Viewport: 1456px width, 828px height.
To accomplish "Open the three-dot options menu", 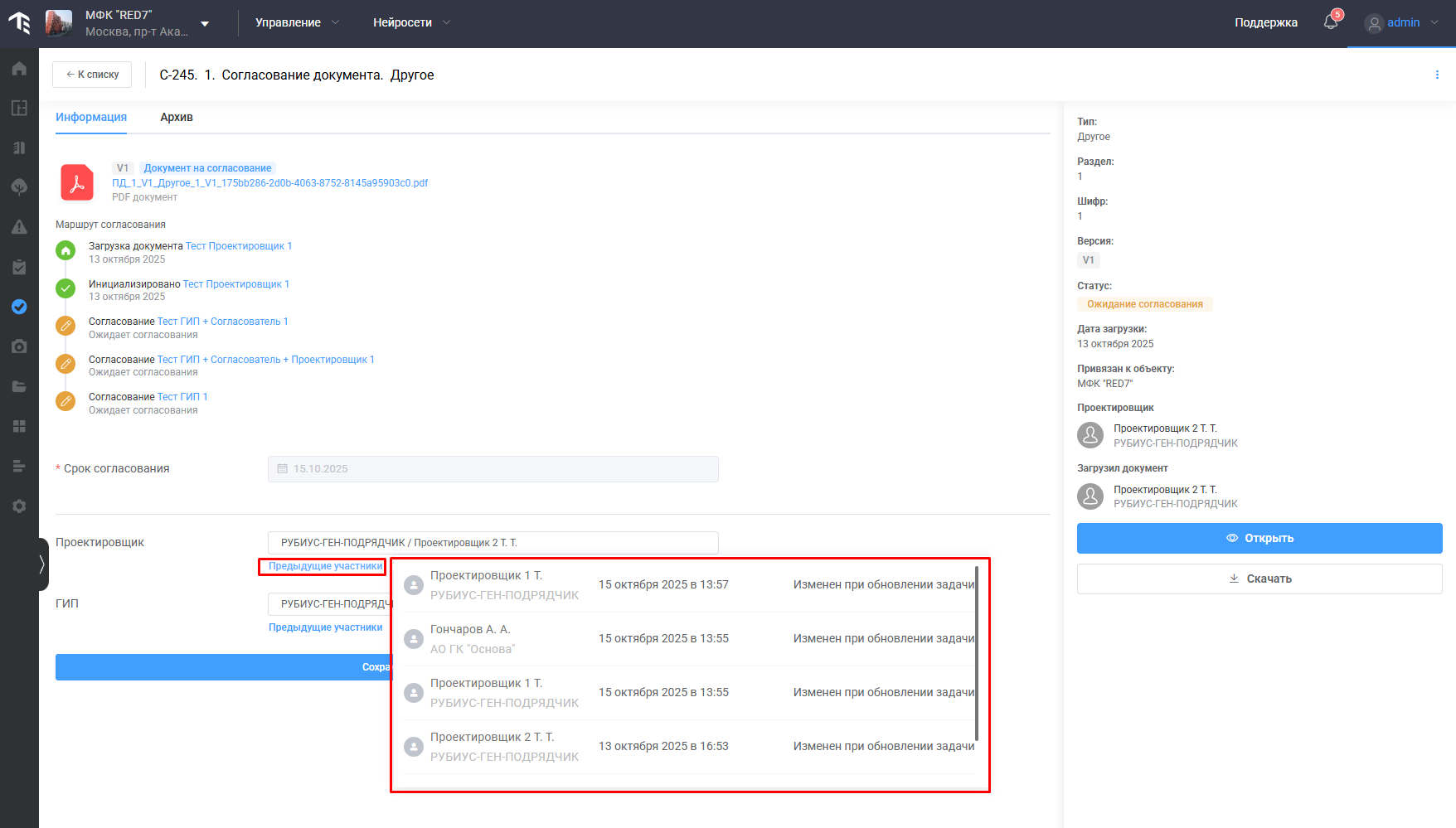I will 1437,75.
